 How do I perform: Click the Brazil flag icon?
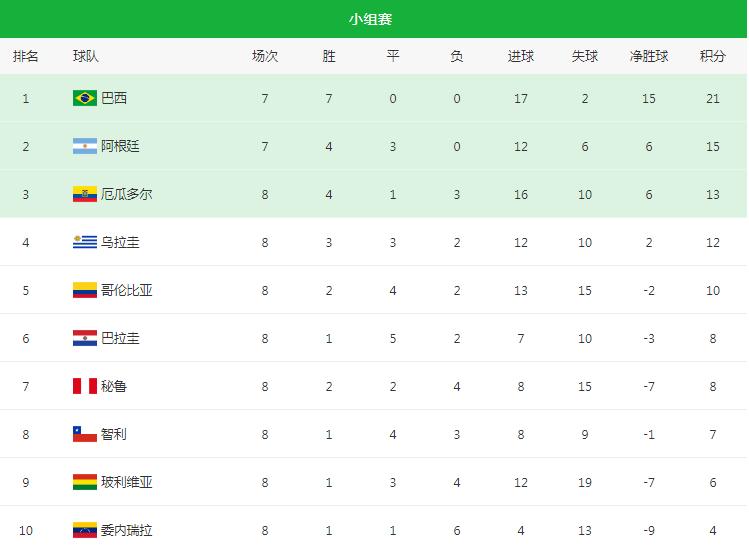85,98
